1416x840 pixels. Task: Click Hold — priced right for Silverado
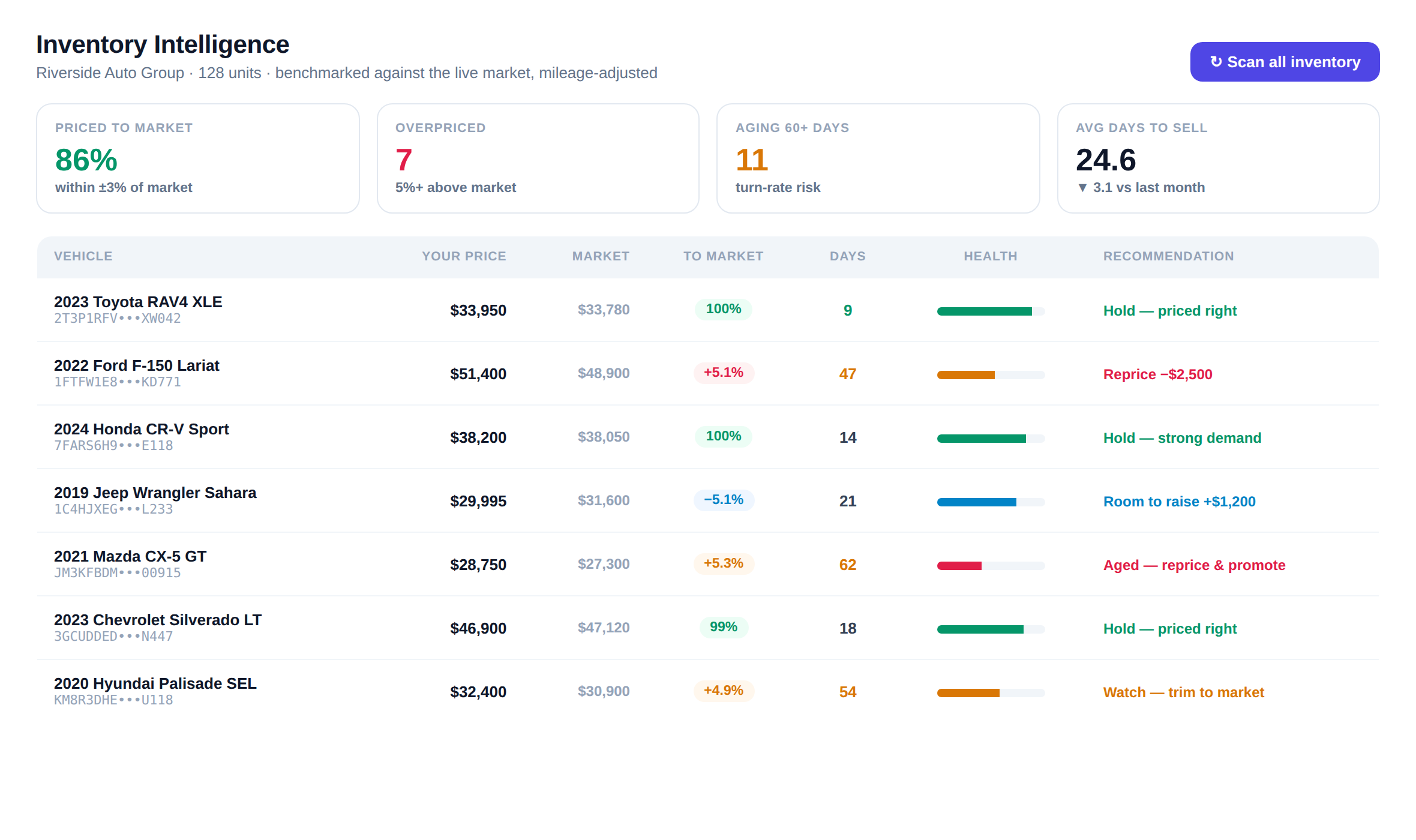pyautogui.click(x=1170, y=629)
